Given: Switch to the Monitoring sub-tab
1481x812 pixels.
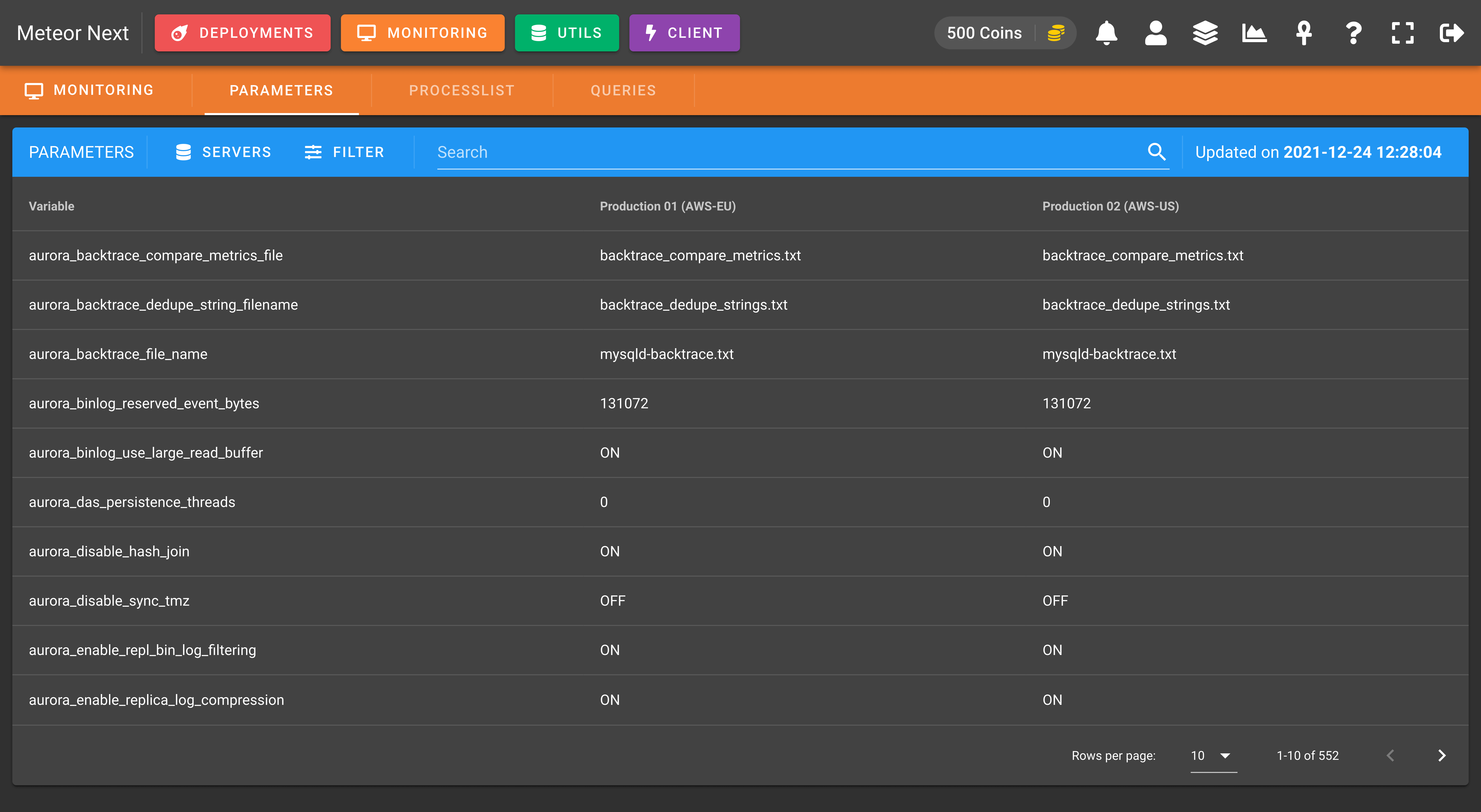Looking at the screenshot, I should (x=90, y=90).
